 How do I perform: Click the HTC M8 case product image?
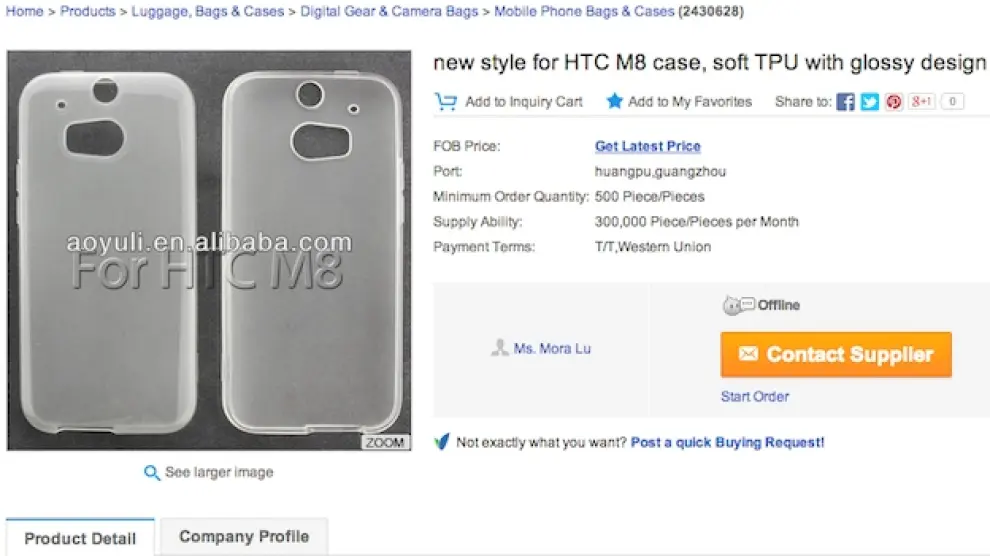pos(209,250)
